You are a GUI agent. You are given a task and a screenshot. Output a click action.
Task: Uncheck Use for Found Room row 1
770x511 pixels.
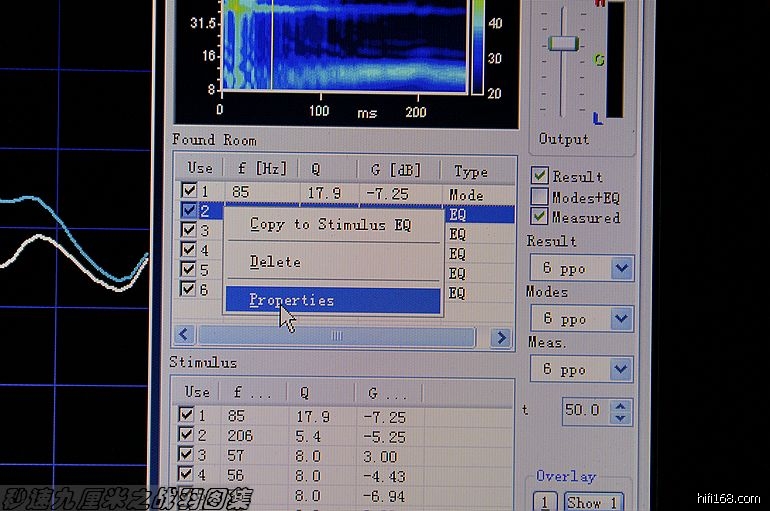189,192
